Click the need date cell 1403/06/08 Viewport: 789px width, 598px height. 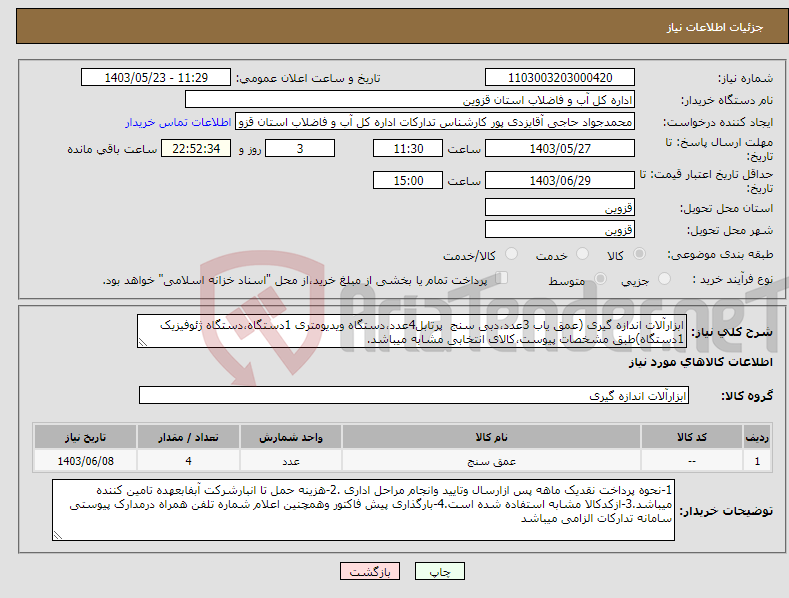tap(86, 461)
